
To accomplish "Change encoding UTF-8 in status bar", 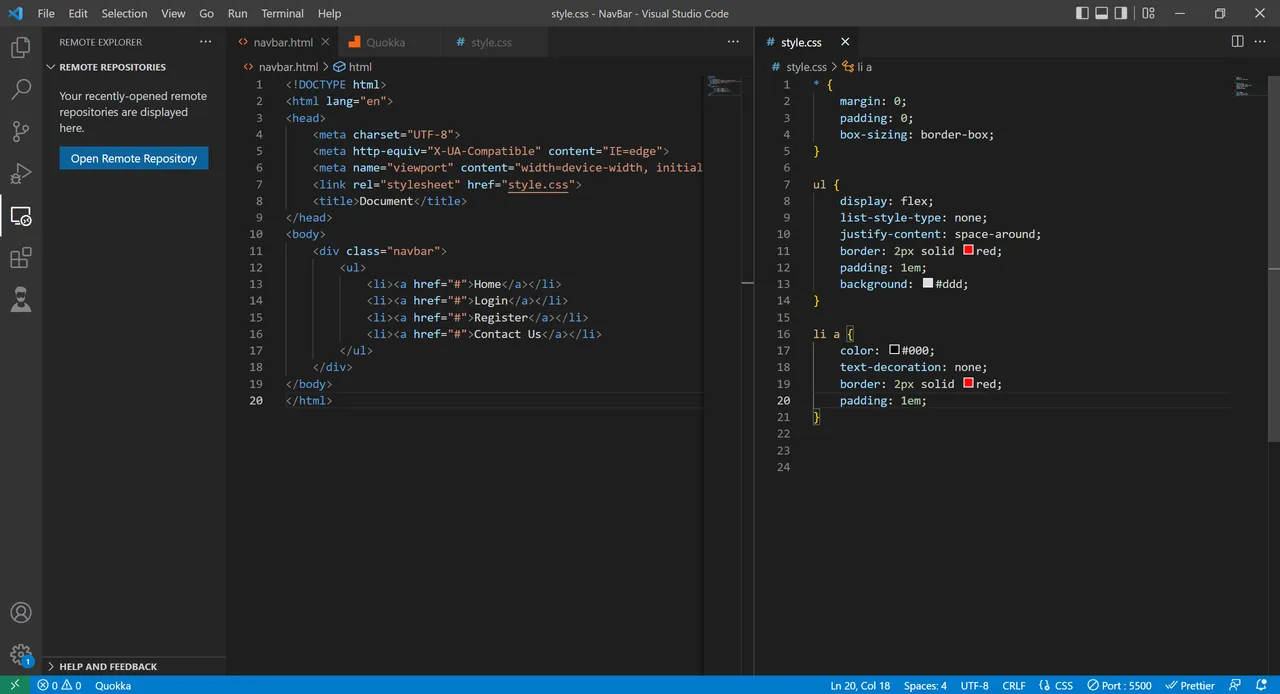I will (x=974, y=685).
